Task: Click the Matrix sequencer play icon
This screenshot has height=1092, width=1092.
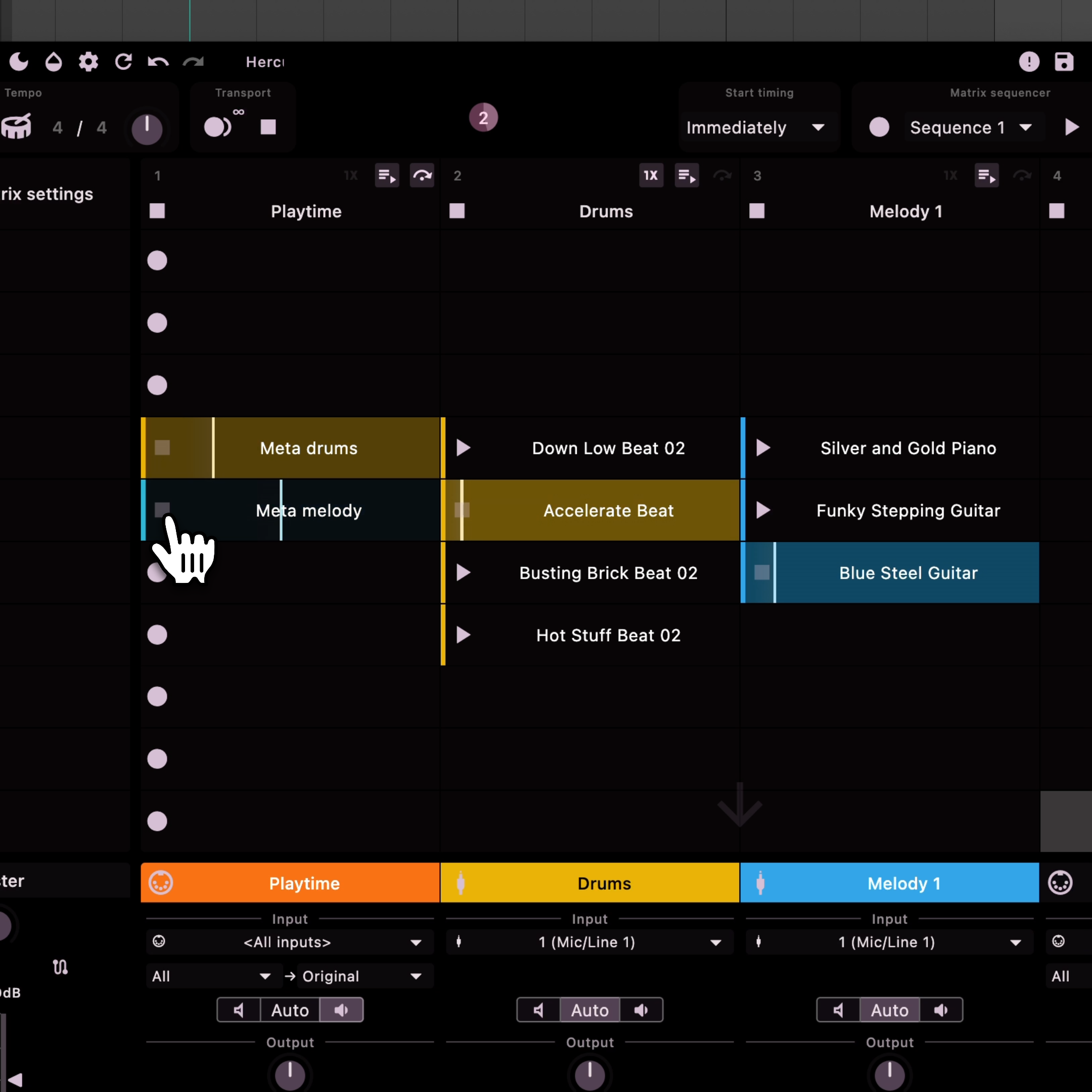Action: [x=1071, y=127]
